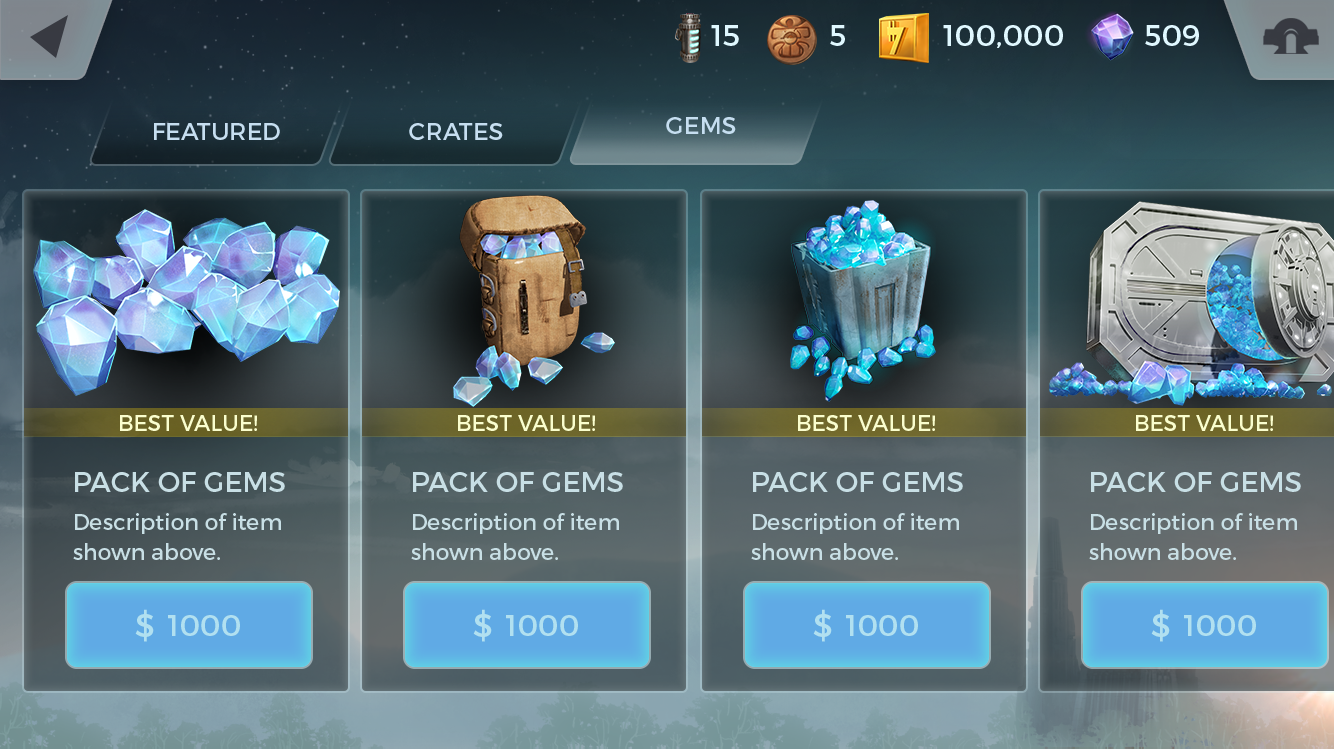Switch to the Featured tab
This screenshot has width=1334, height=749.
tap(215, 132)
